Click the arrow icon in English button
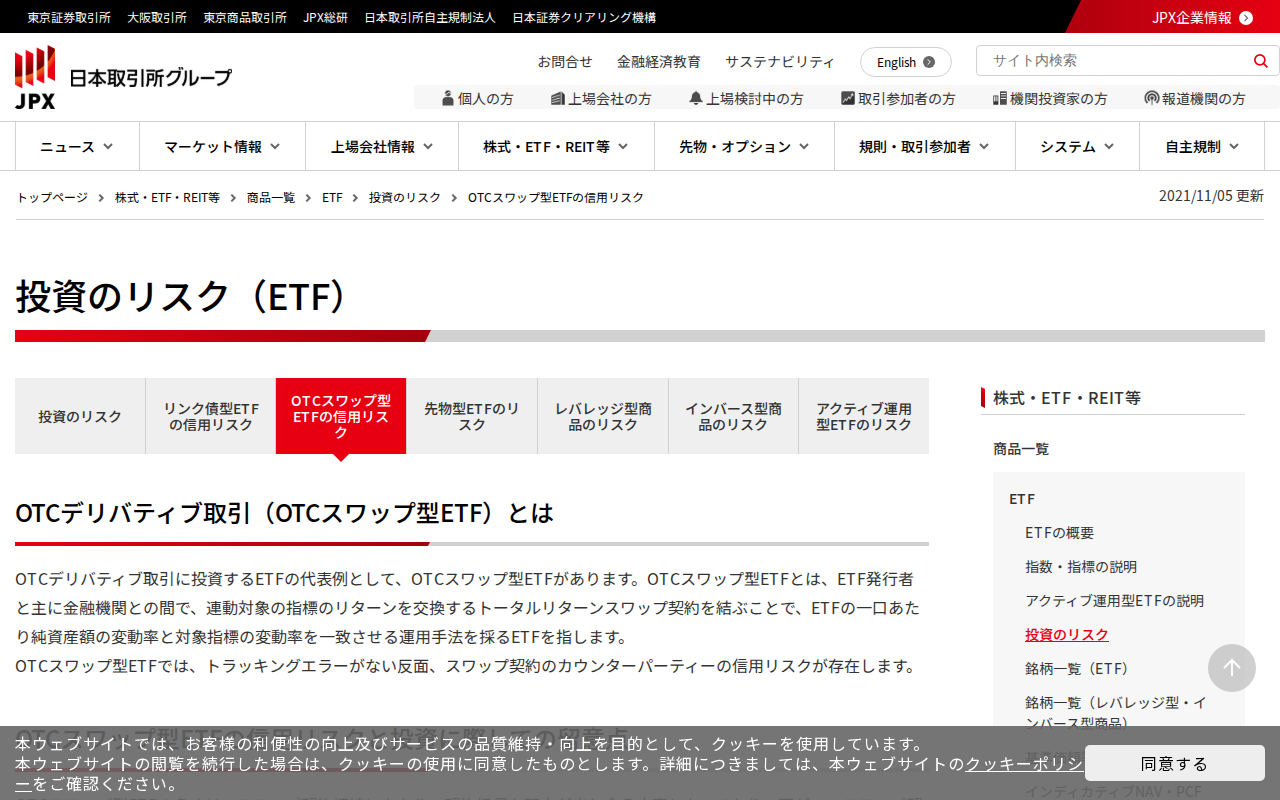 pos(929,62)
